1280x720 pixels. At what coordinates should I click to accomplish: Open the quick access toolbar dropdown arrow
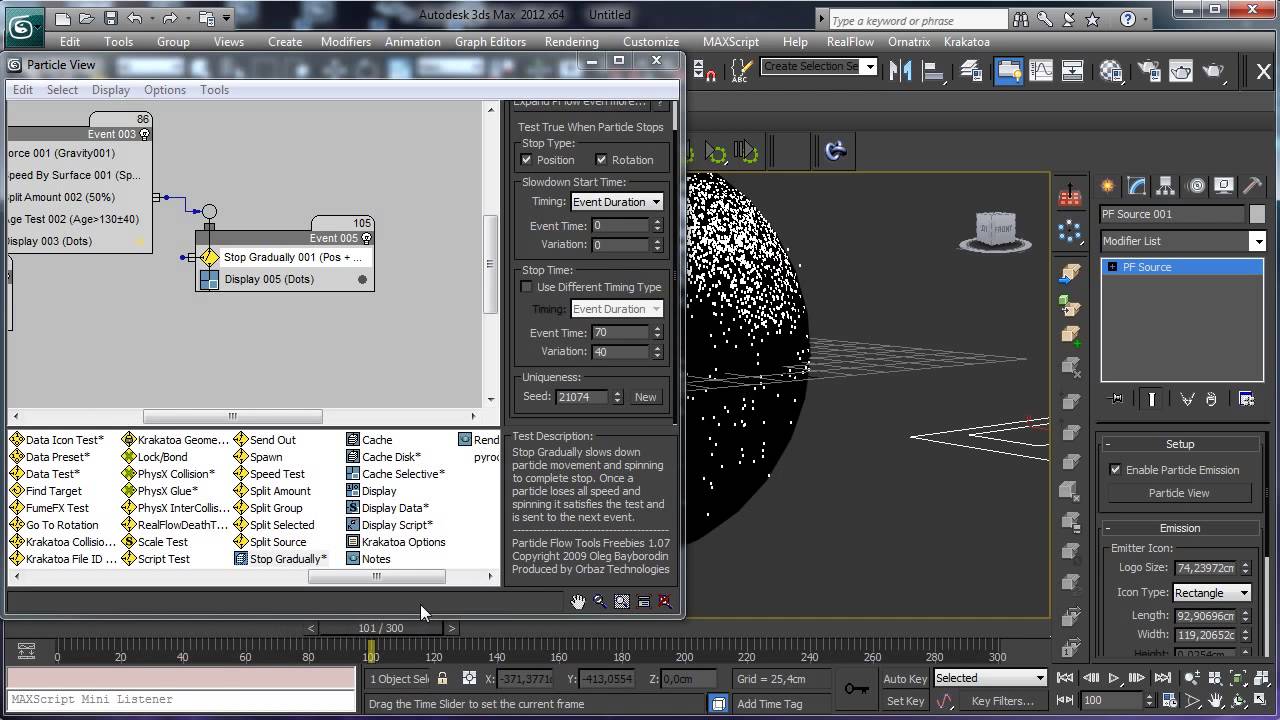click(x=227, y=18)
